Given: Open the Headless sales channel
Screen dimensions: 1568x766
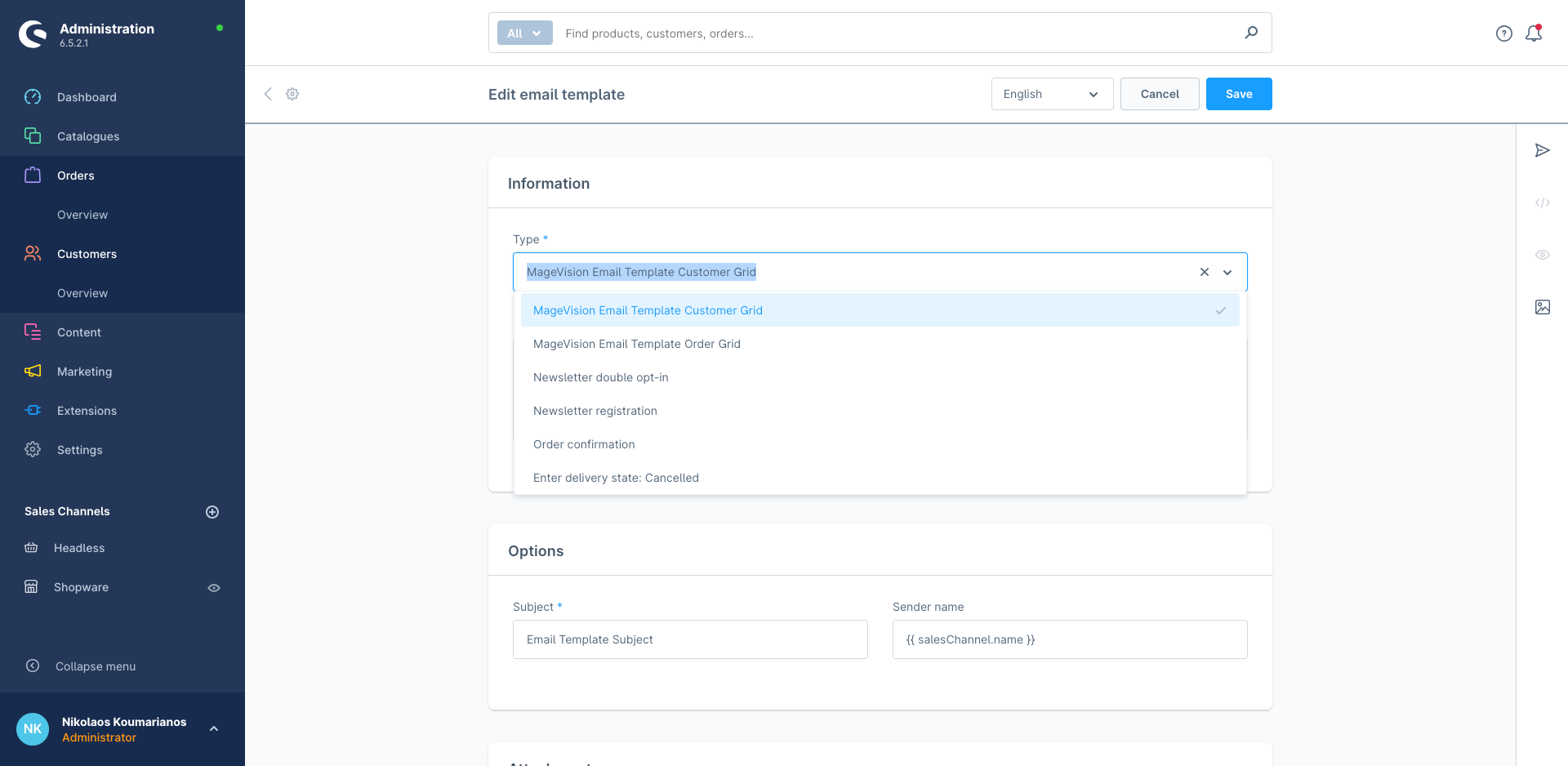Looking at the screenshot, I should [x=79, y=548].
